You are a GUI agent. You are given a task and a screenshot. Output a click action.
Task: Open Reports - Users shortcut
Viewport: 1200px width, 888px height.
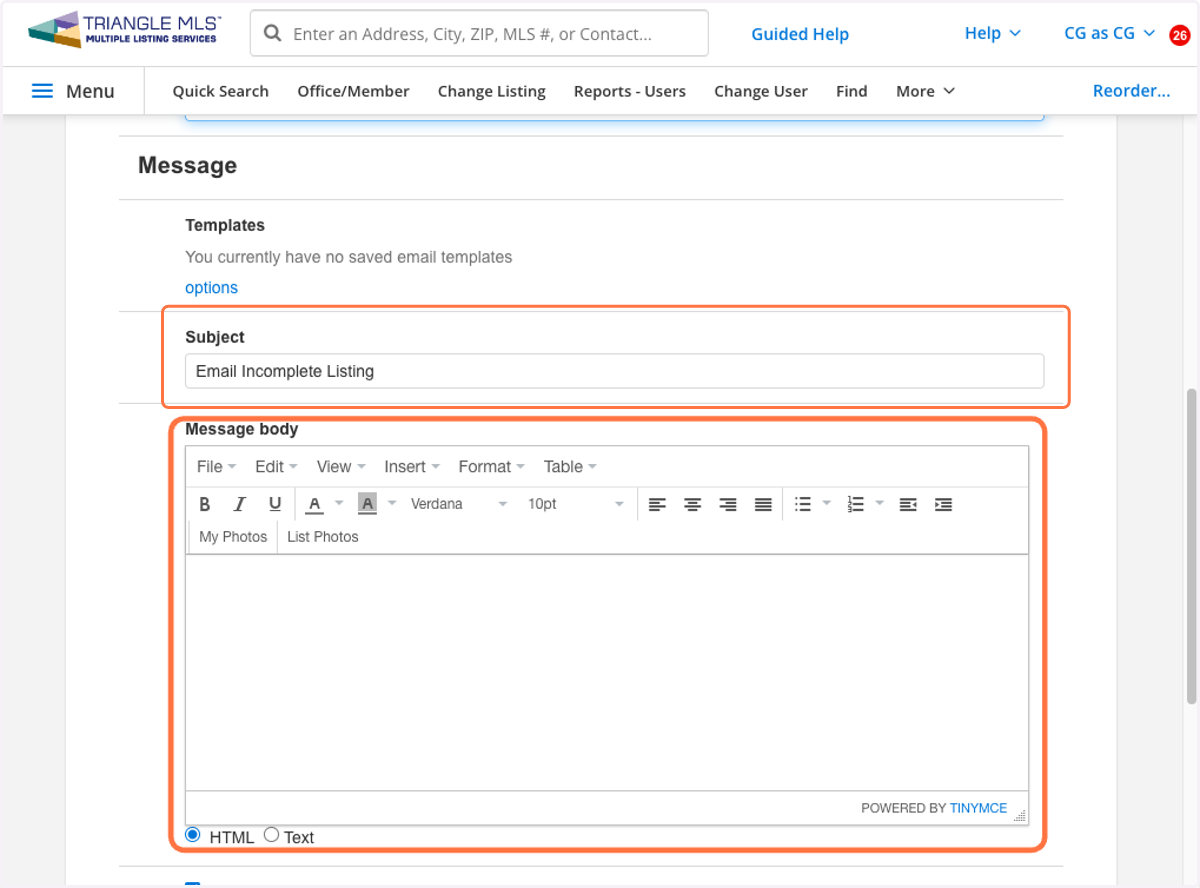(630, 91)
